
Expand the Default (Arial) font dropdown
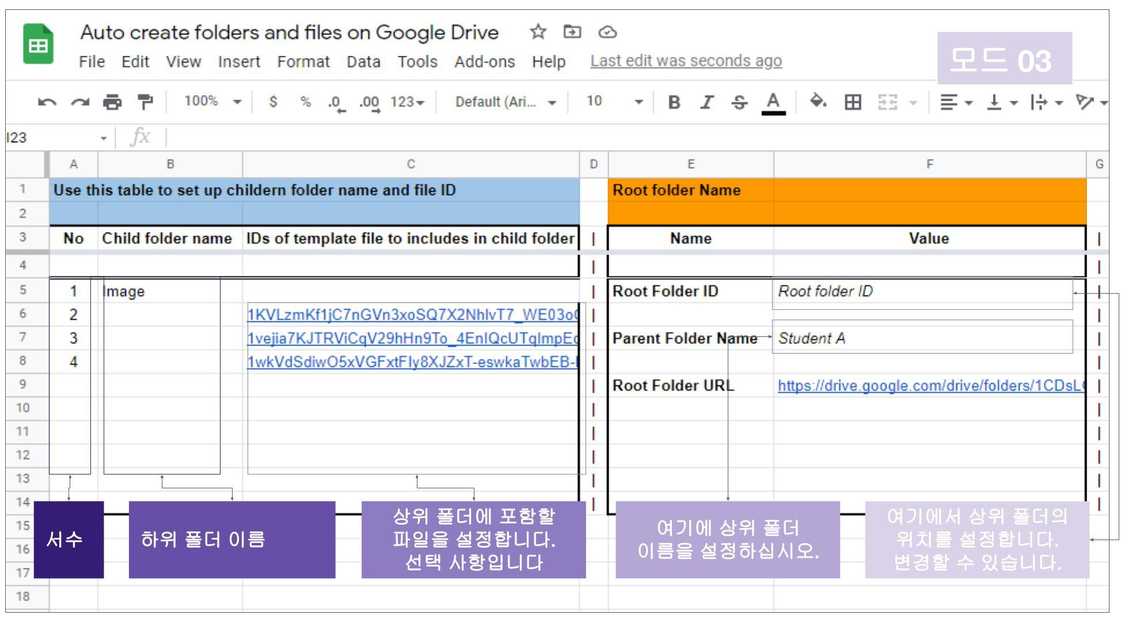[505, 102]
